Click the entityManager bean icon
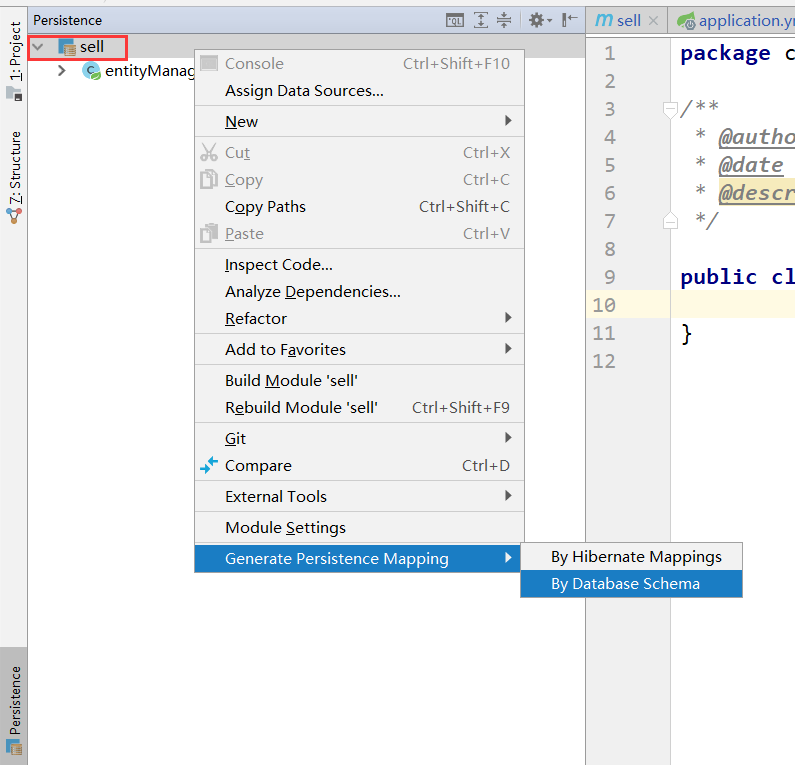Screen dimensions: 795x765 92,71
